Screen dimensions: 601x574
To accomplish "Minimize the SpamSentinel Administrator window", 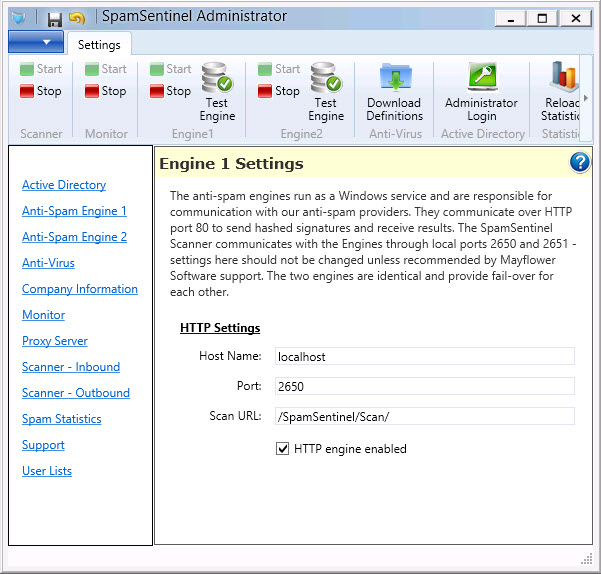I will click(x=511, y=18).
